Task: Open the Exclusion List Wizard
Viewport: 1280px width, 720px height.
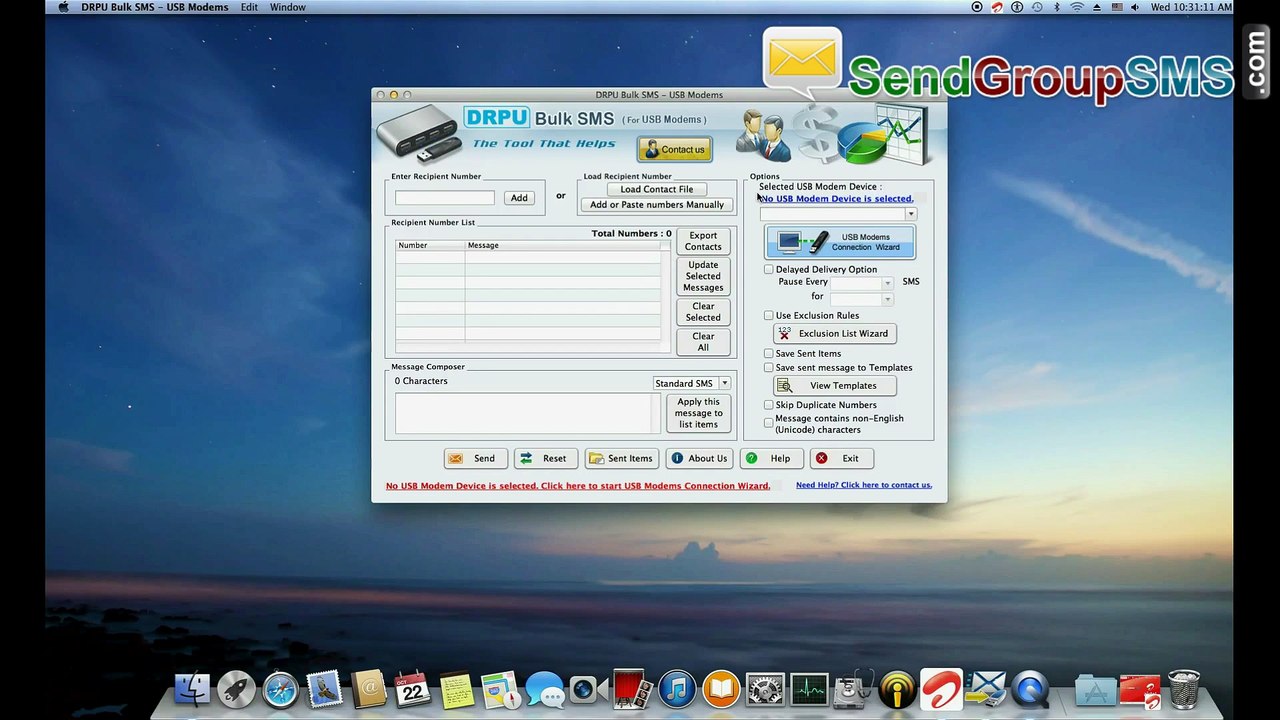Action: click(x=834, y=333)
